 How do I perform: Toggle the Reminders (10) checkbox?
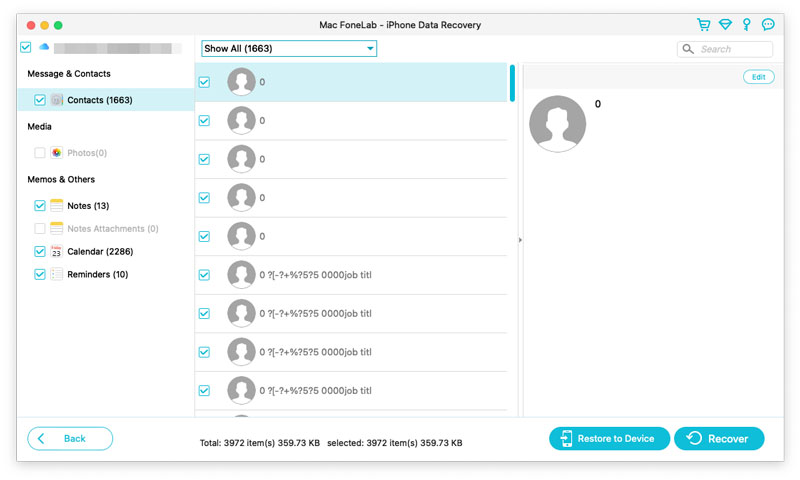coord(40,274)
